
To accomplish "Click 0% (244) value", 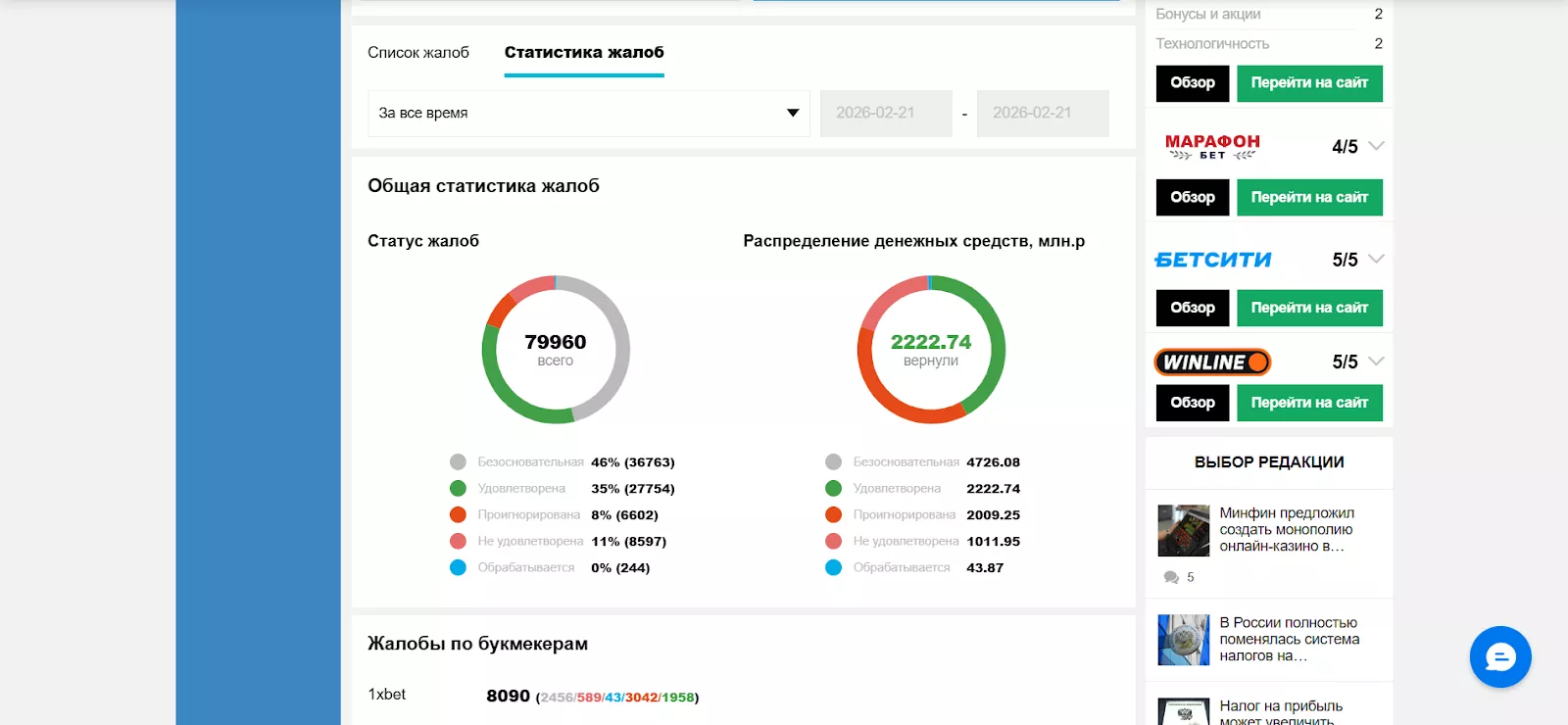I will click(x=620, y=567).
